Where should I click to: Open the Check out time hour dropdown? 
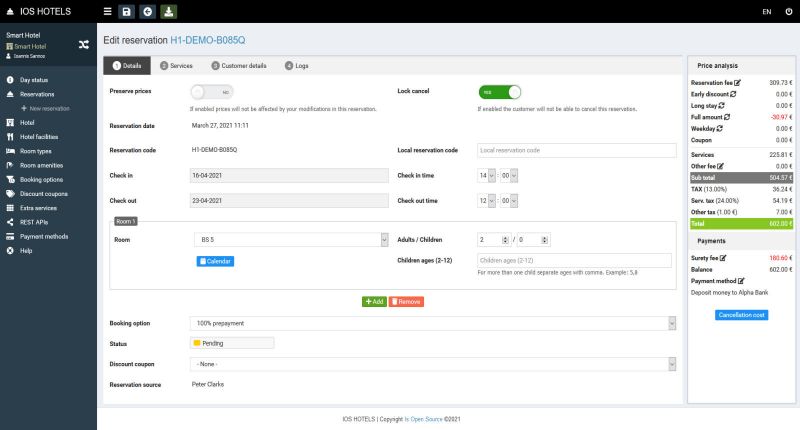pyautogui.click(x=487, y=201)
